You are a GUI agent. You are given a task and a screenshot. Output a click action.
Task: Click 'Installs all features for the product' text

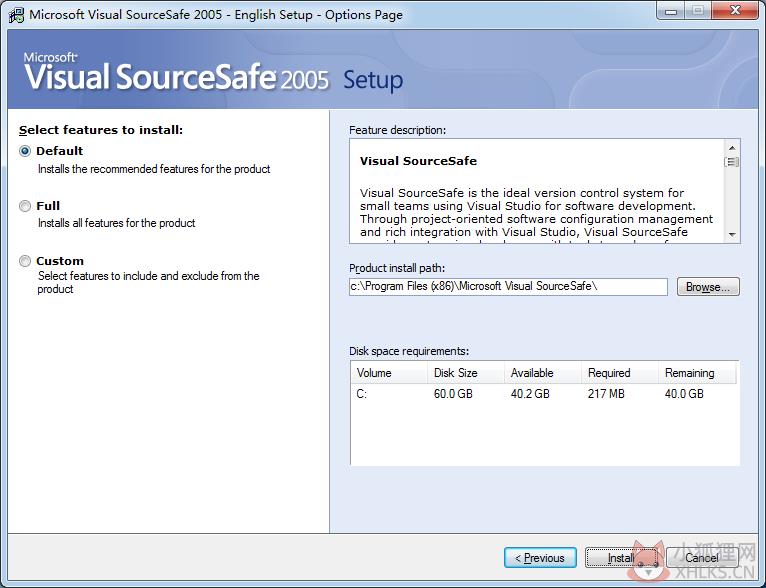point(116,223)
